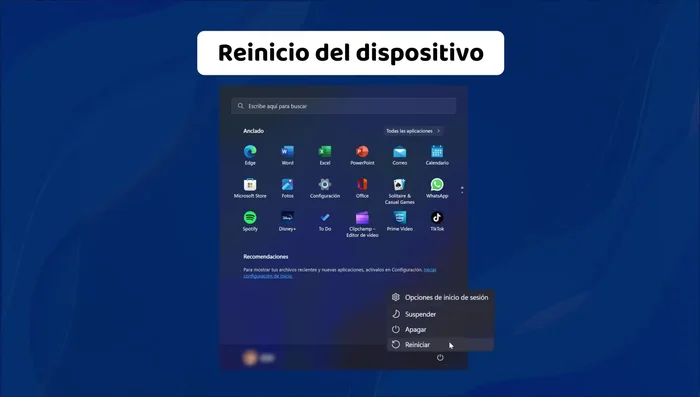Choose Reiniciar to restart the device

[x=440, y=345]
